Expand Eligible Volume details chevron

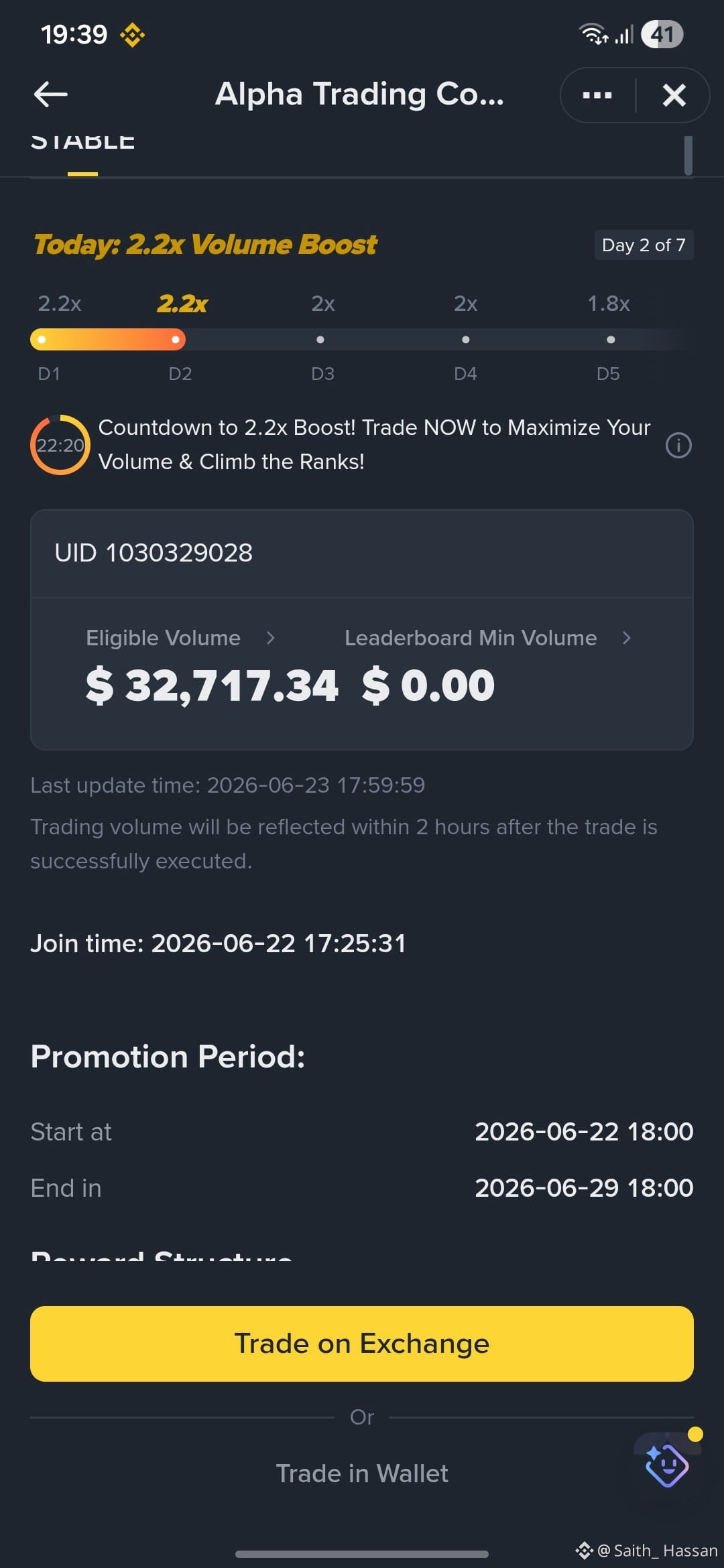pyautogui.click(x=271, y=638)
